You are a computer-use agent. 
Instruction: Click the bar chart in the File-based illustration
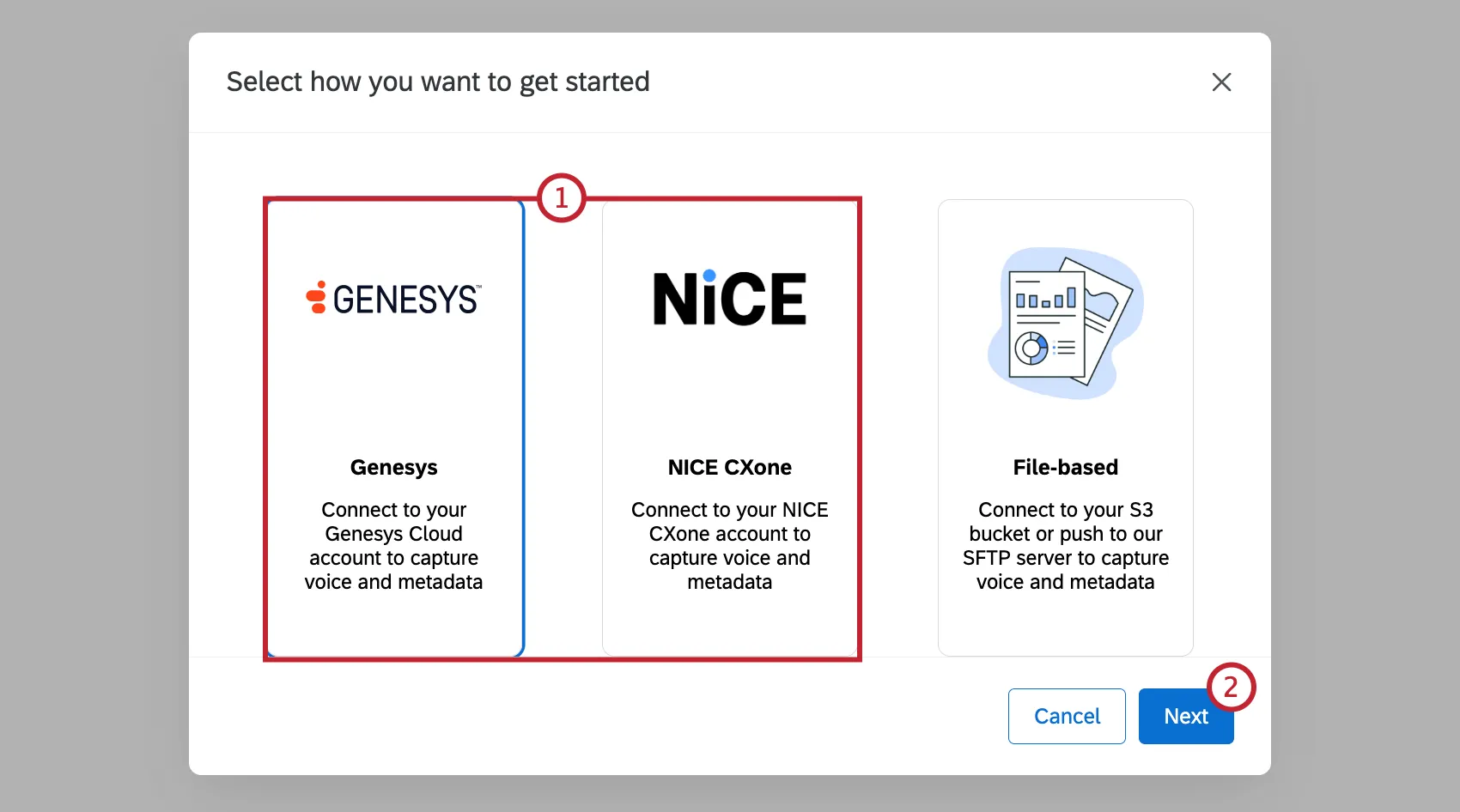(1045, 300)
